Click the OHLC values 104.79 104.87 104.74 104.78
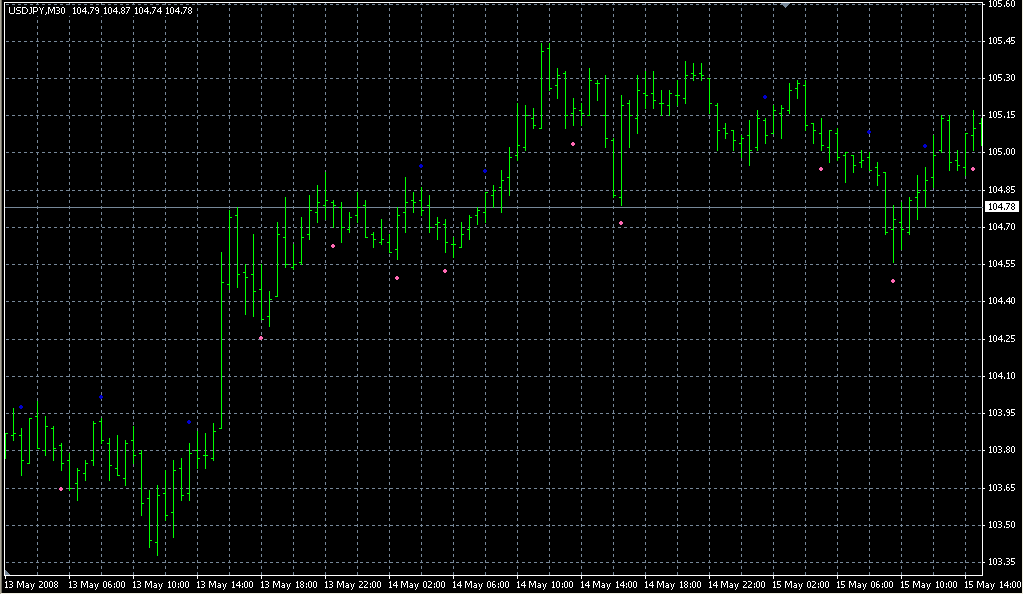This screenshot has width=1024, height=594. 123,10
